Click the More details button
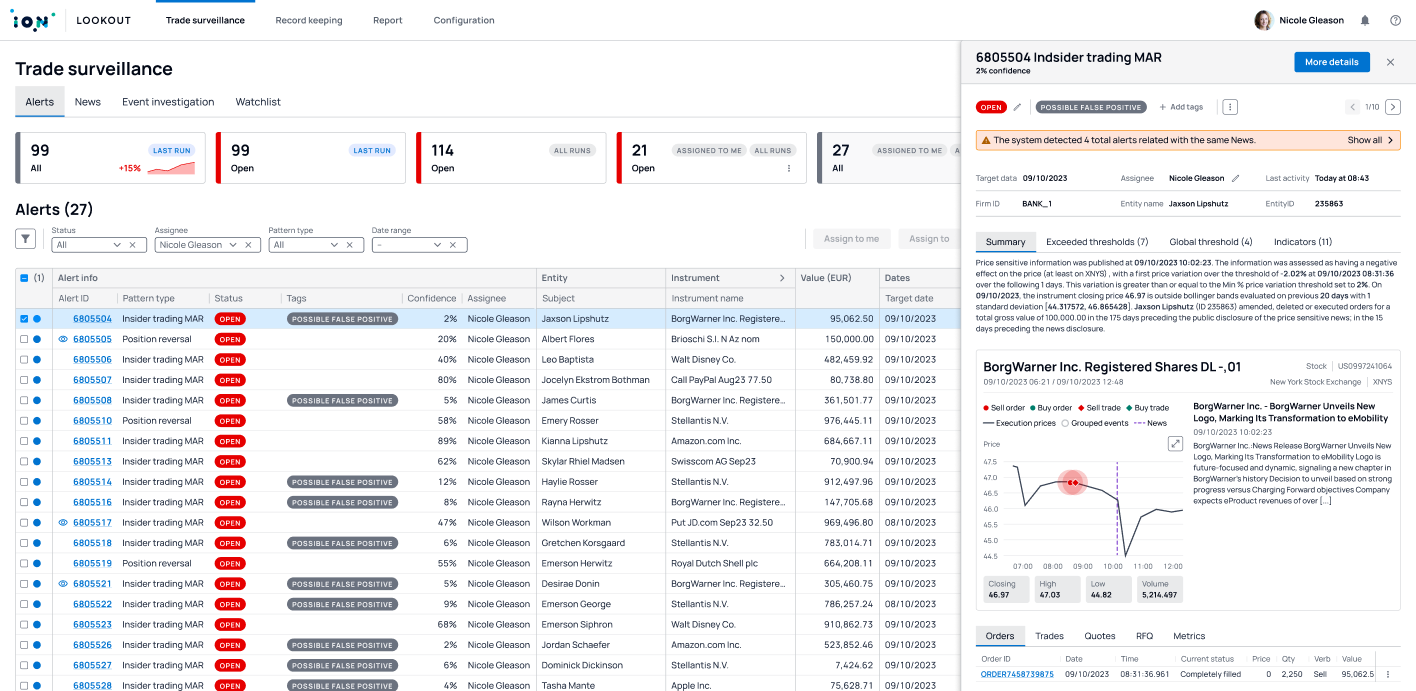This screenshot has width=1416, height=691. point(1332,62)
